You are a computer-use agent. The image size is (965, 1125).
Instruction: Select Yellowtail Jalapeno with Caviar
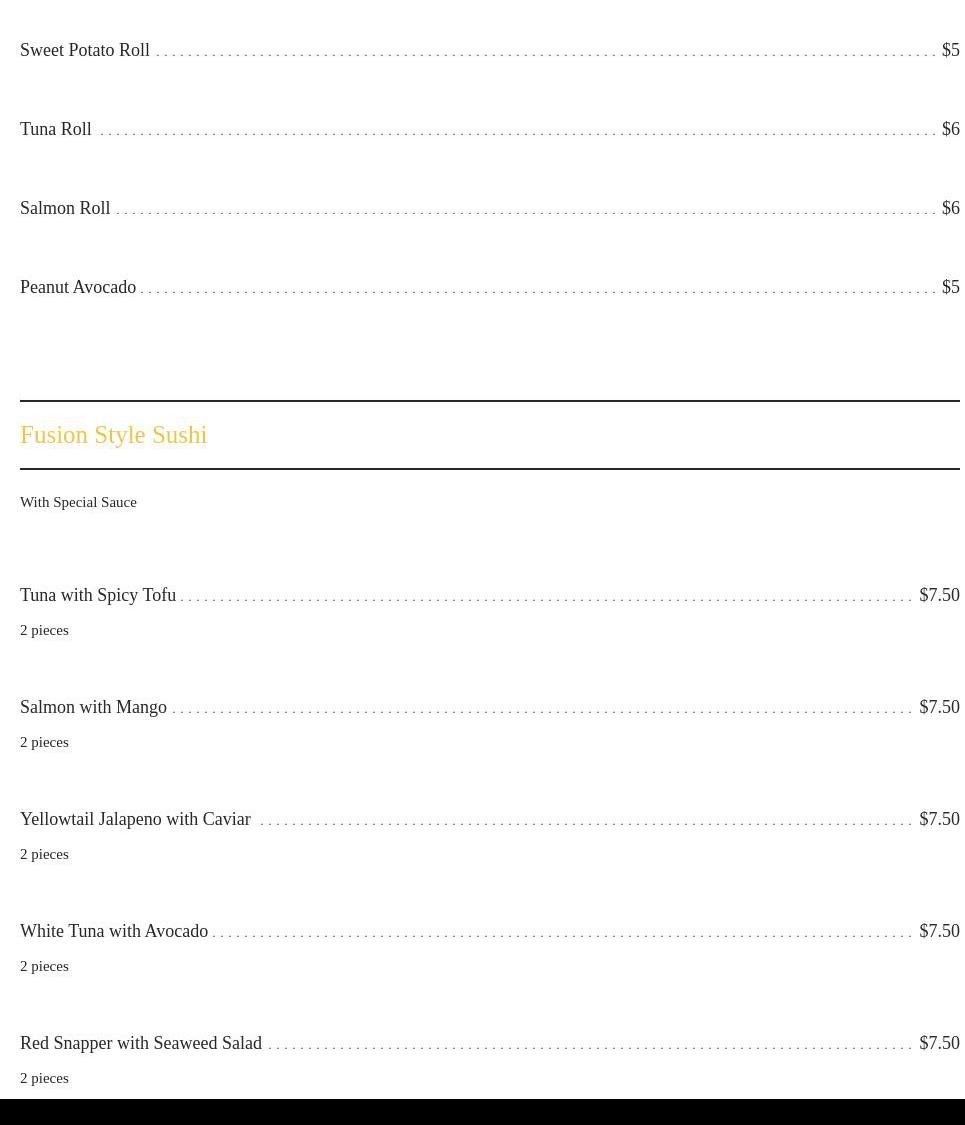tap(136, 819)
